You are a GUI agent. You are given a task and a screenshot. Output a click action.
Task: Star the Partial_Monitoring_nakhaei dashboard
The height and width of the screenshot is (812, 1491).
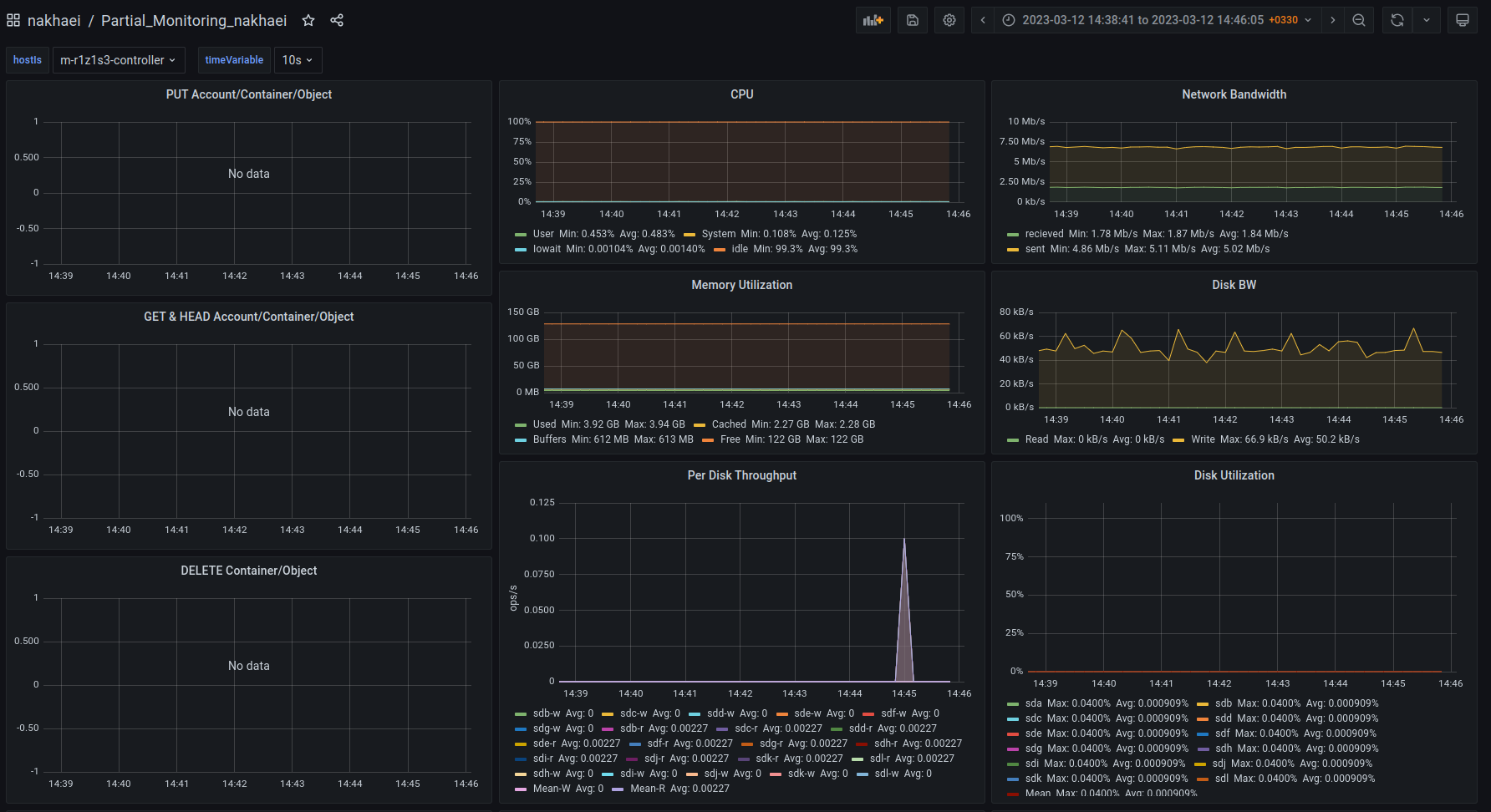point(308,20)
